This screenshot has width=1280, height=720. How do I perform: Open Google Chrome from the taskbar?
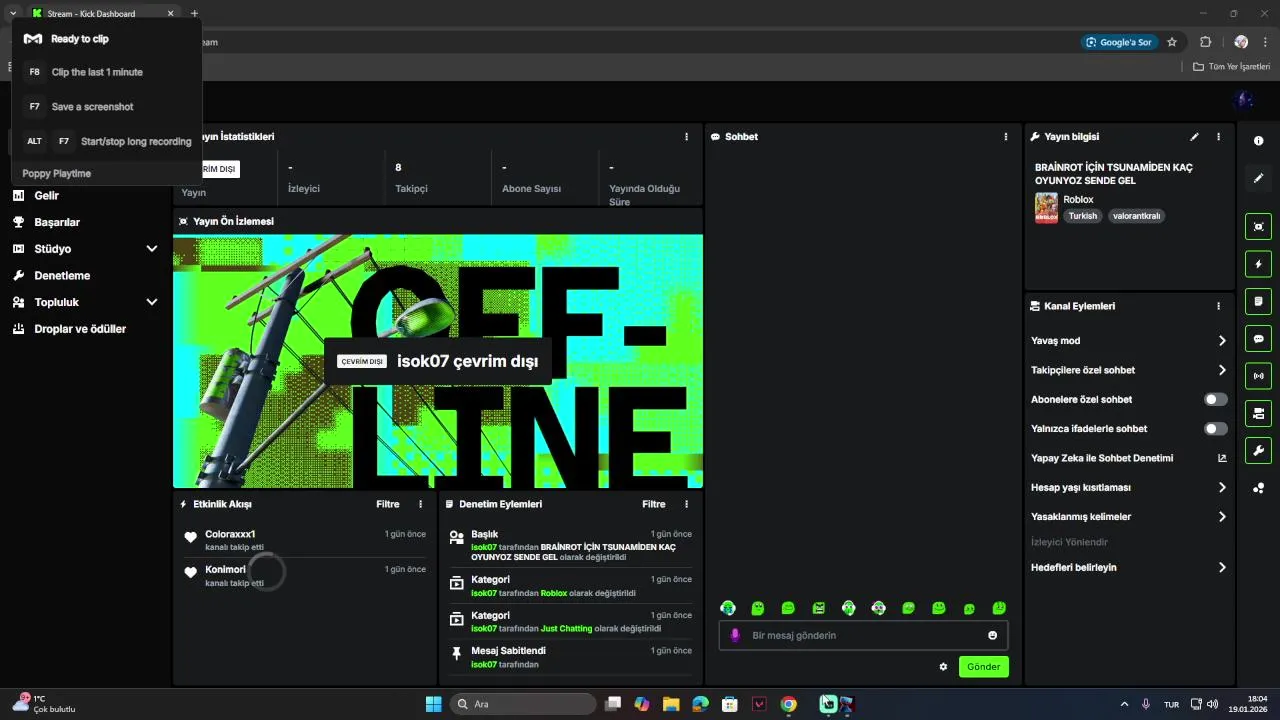point(789,704)
